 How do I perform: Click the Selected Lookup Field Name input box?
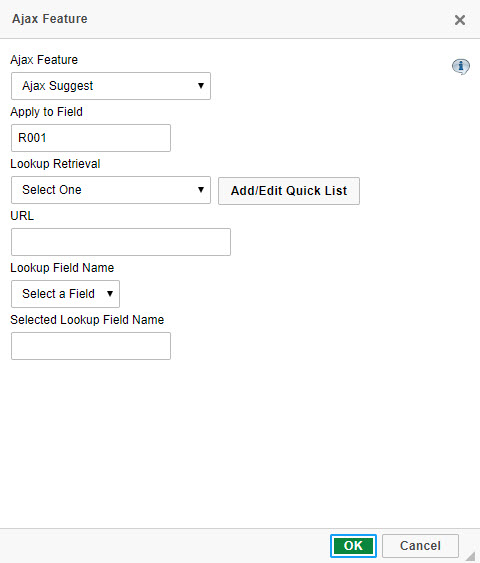91,346
